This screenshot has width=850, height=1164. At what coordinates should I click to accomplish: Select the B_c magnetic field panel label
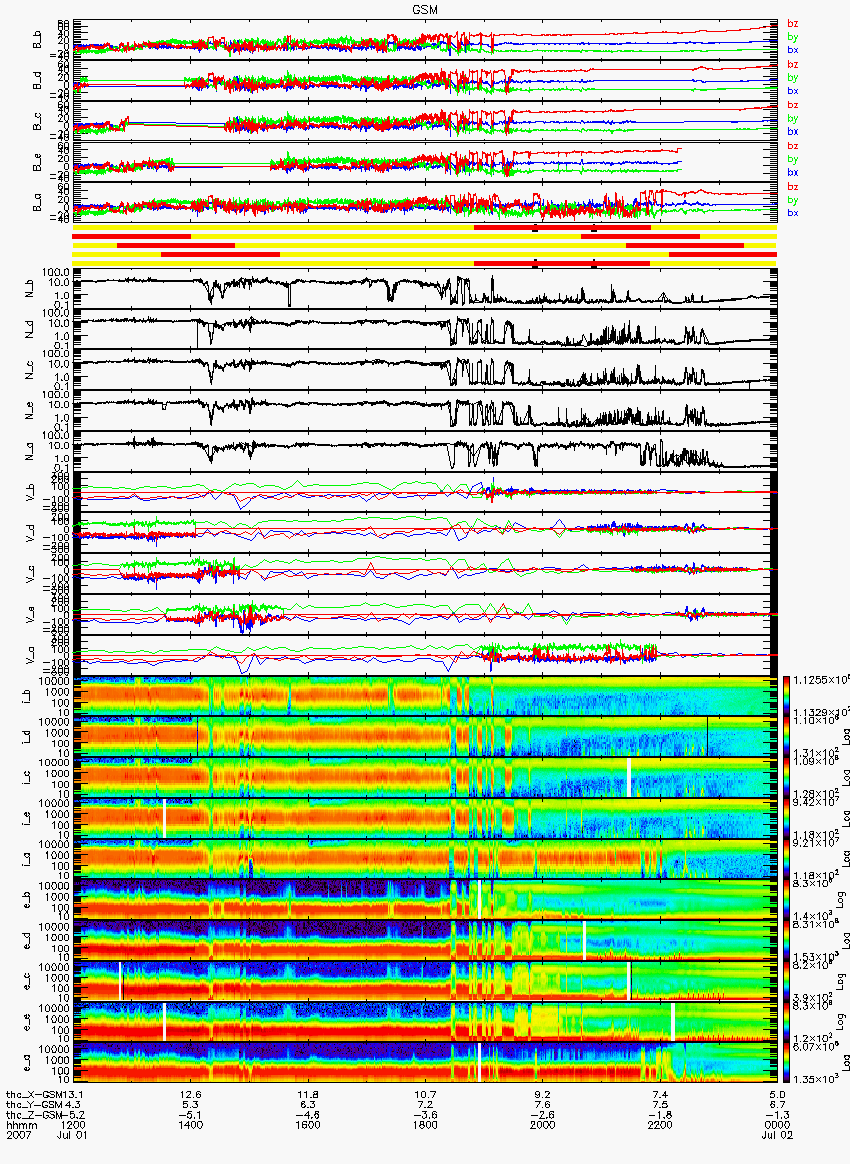click(x=36, y=122)
